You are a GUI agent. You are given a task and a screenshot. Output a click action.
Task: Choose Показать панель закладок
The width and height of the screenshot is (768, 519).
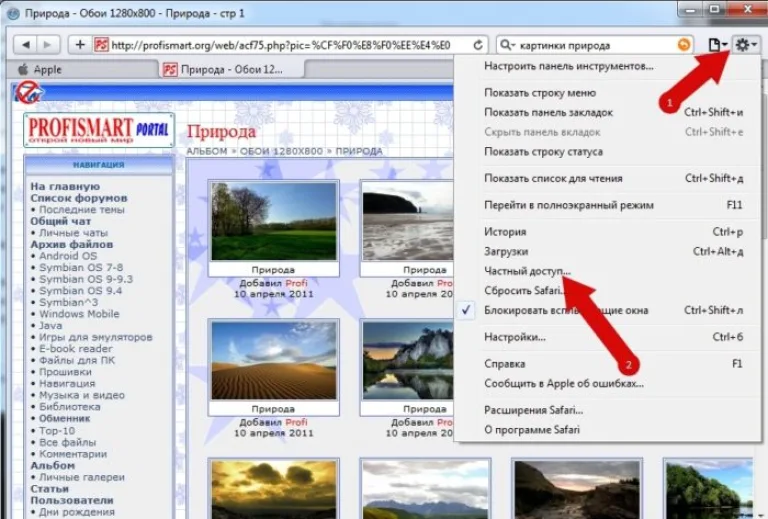coord(548,112)
